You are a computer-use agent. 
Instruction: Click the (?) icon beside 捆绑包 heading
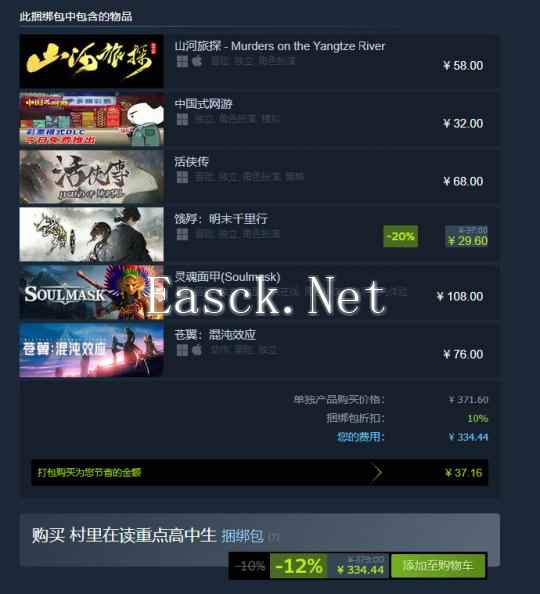point(274,537)
